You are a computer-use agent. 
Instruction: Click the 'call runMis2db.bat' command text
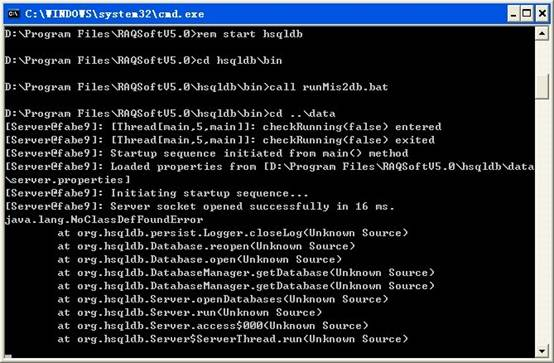pos(329,87)
